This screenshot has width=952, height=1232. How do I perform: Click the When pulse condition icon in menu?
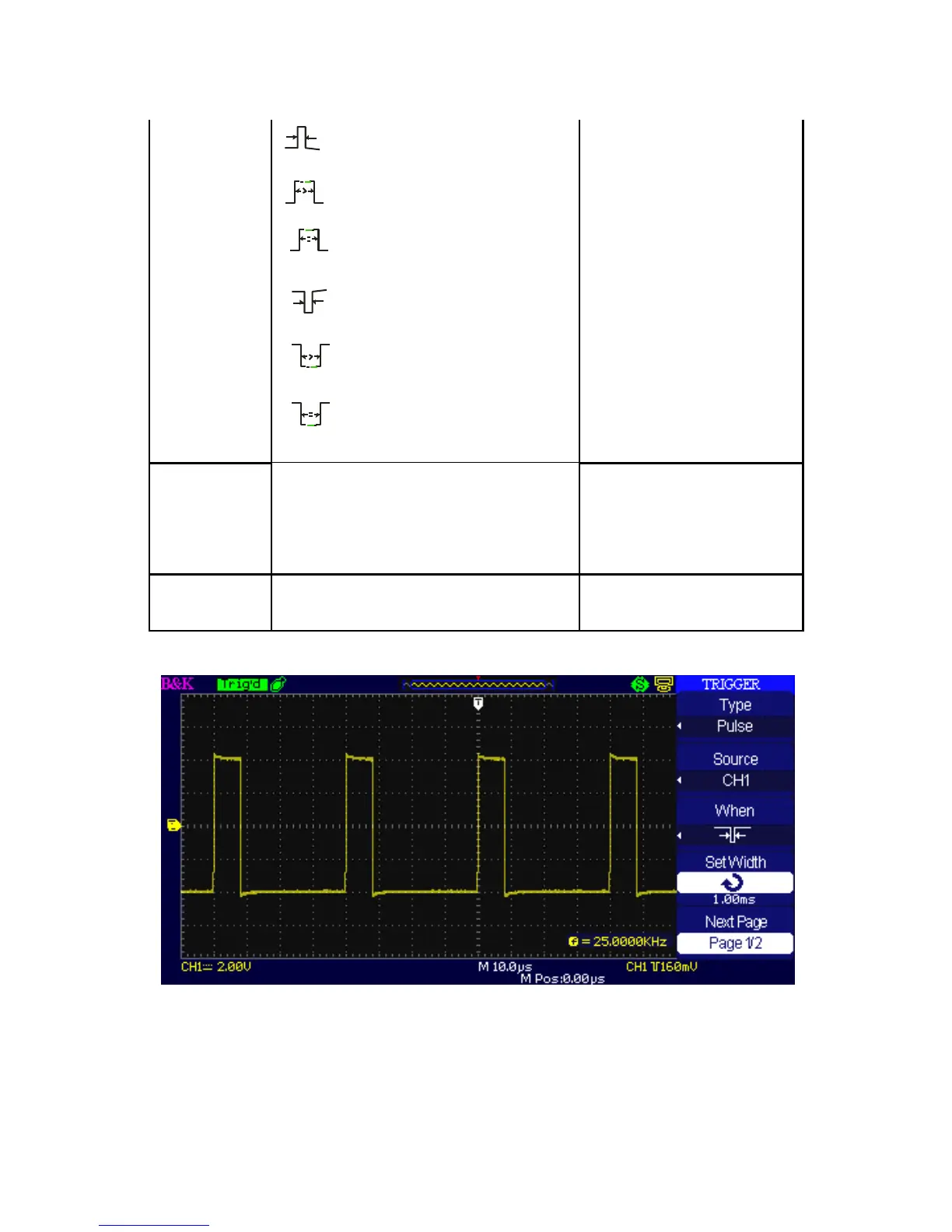pyautogui.click(x=732, y=835)
